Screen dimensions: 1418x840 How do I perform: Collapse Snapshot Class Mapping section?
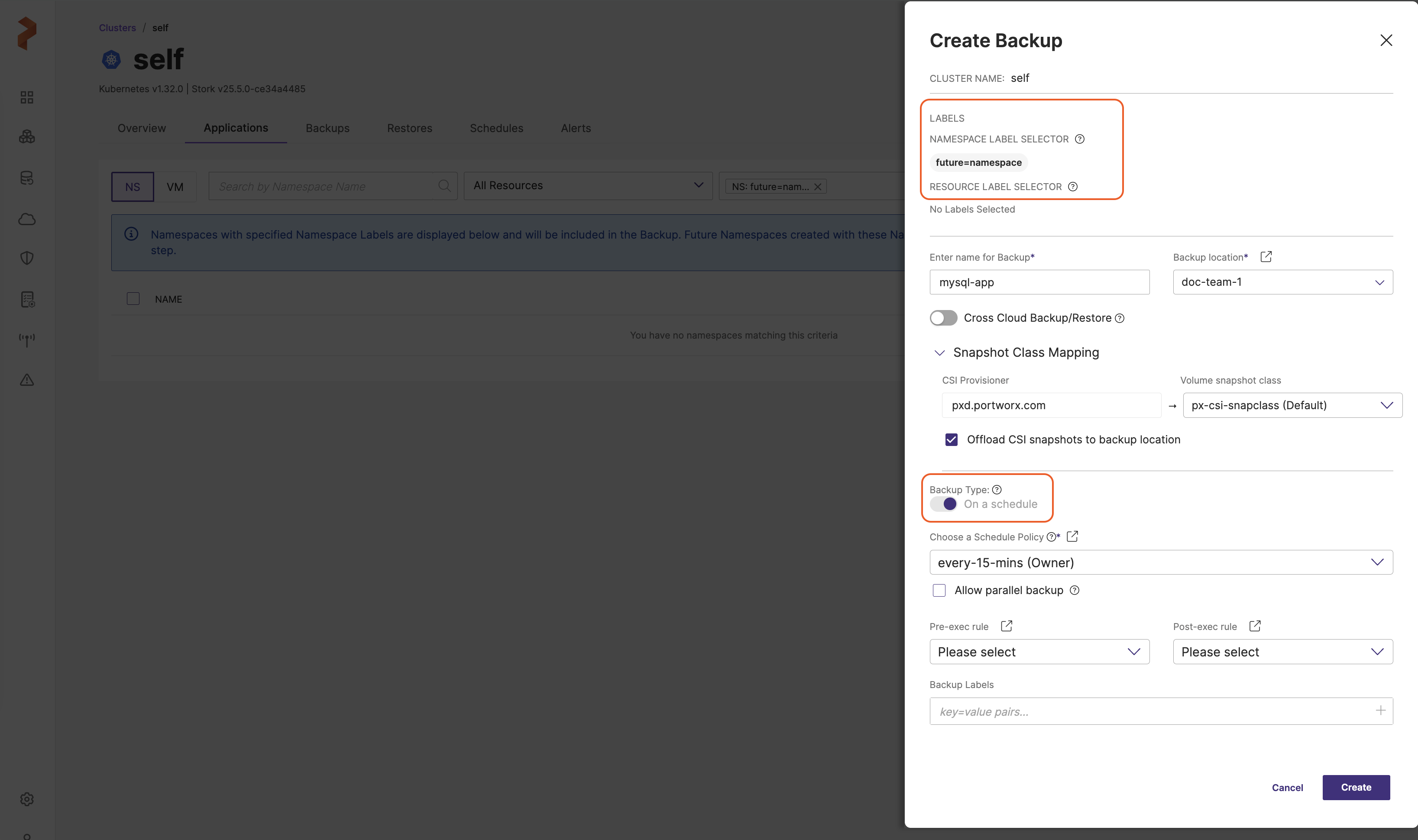(x=939, y=352)
